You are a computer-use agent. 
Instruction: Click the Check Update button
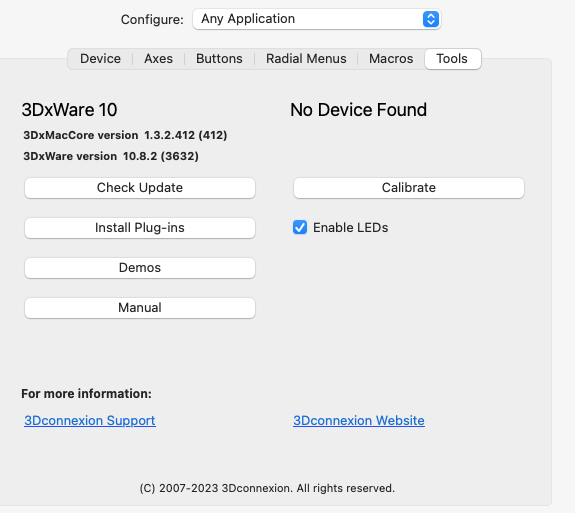pyautogui.click(x=140, y=188)
